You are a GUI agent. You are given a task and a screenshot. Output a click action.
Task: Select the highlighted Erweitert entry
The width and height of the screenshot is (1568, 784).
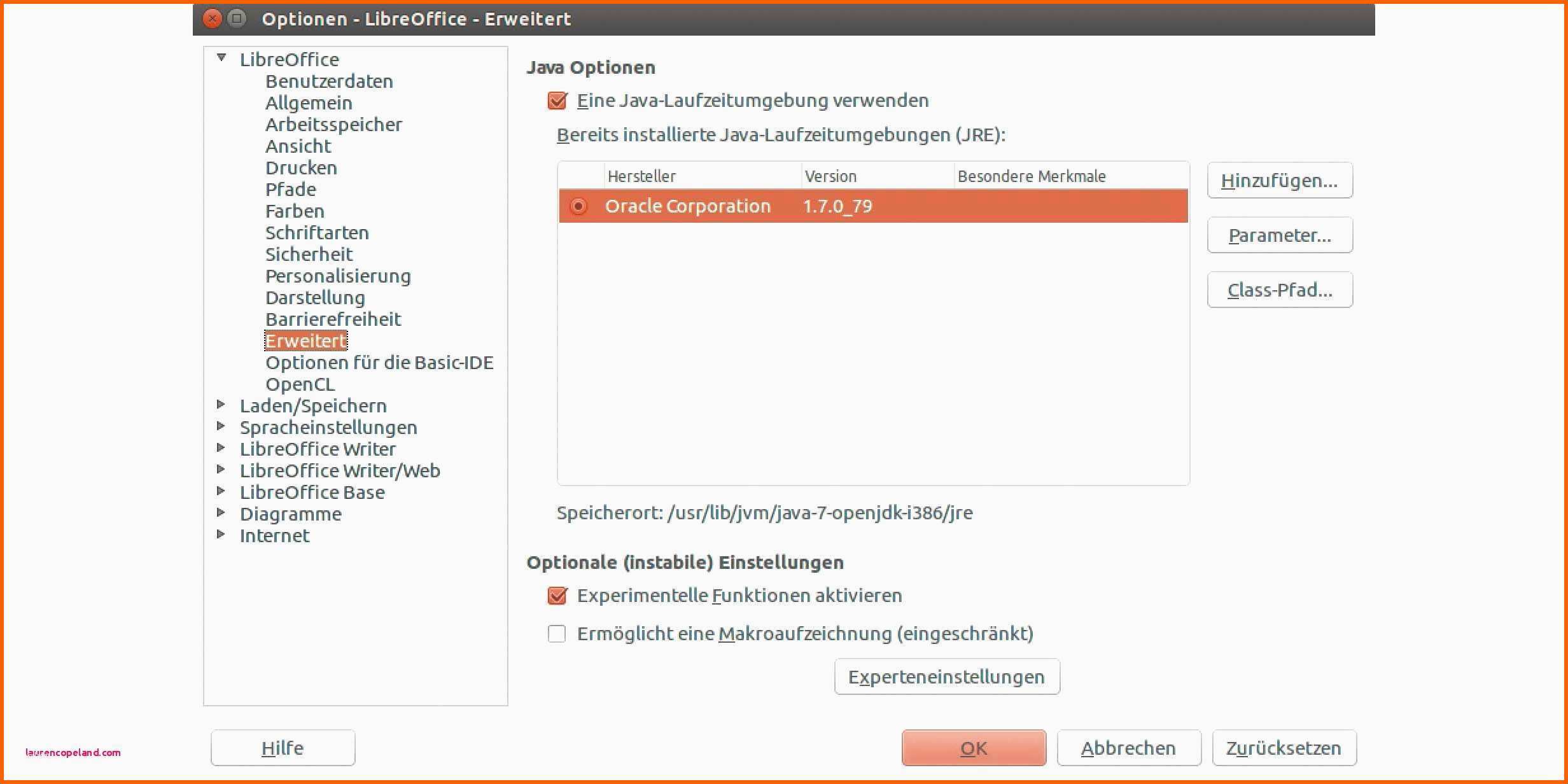(306, 341)
